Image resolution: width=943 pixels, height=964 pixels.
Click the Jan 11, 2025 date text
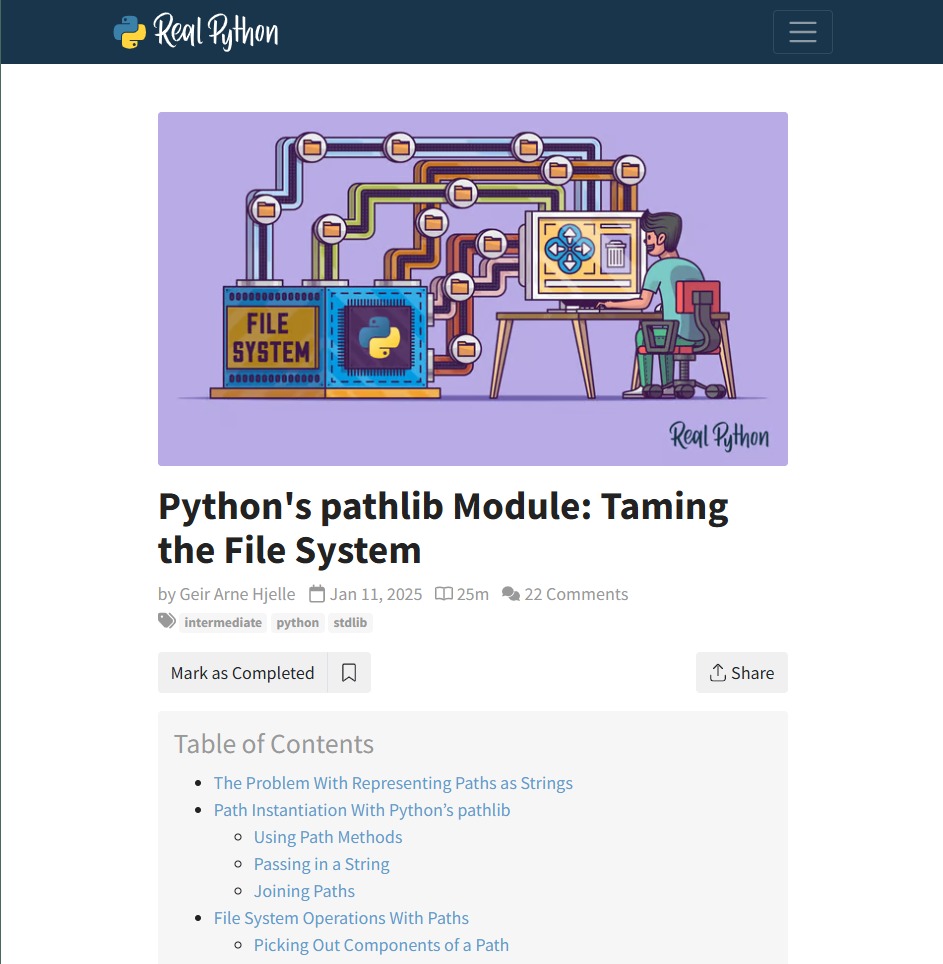pyautogui.click(x=376, y=594)
